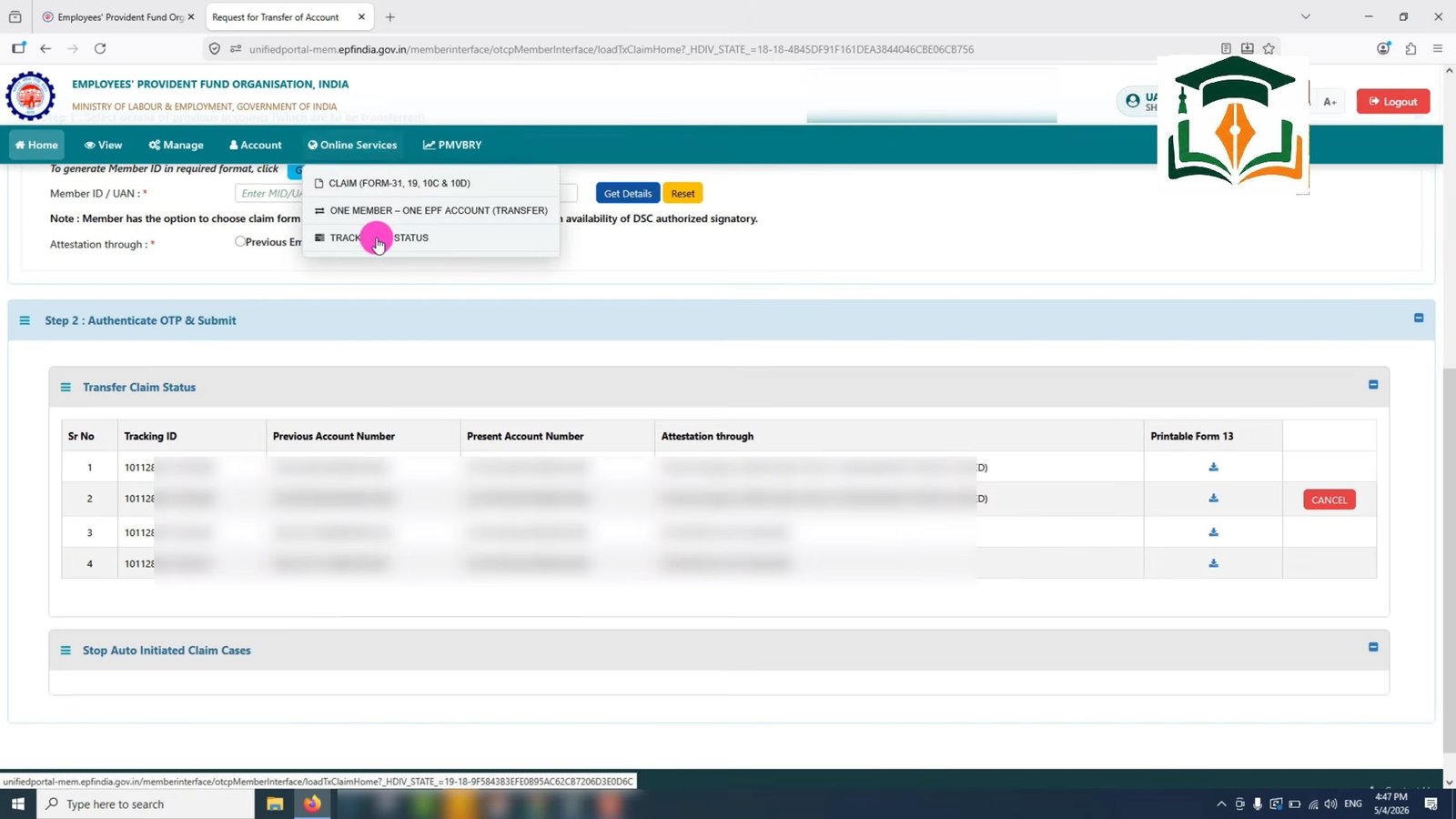This screenshot has width=1456, height=819.
Task: Open the Windows notification center
Action: click(x=1431, y=804)
